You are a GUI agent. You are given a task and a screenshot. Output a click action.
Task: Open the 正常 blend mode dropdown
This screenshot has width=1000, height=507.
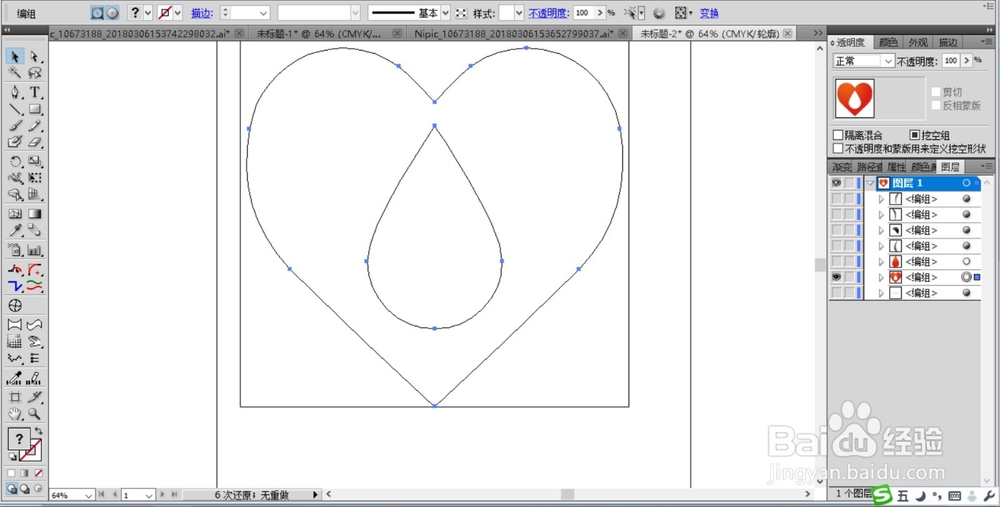click(x=864, y=61)
